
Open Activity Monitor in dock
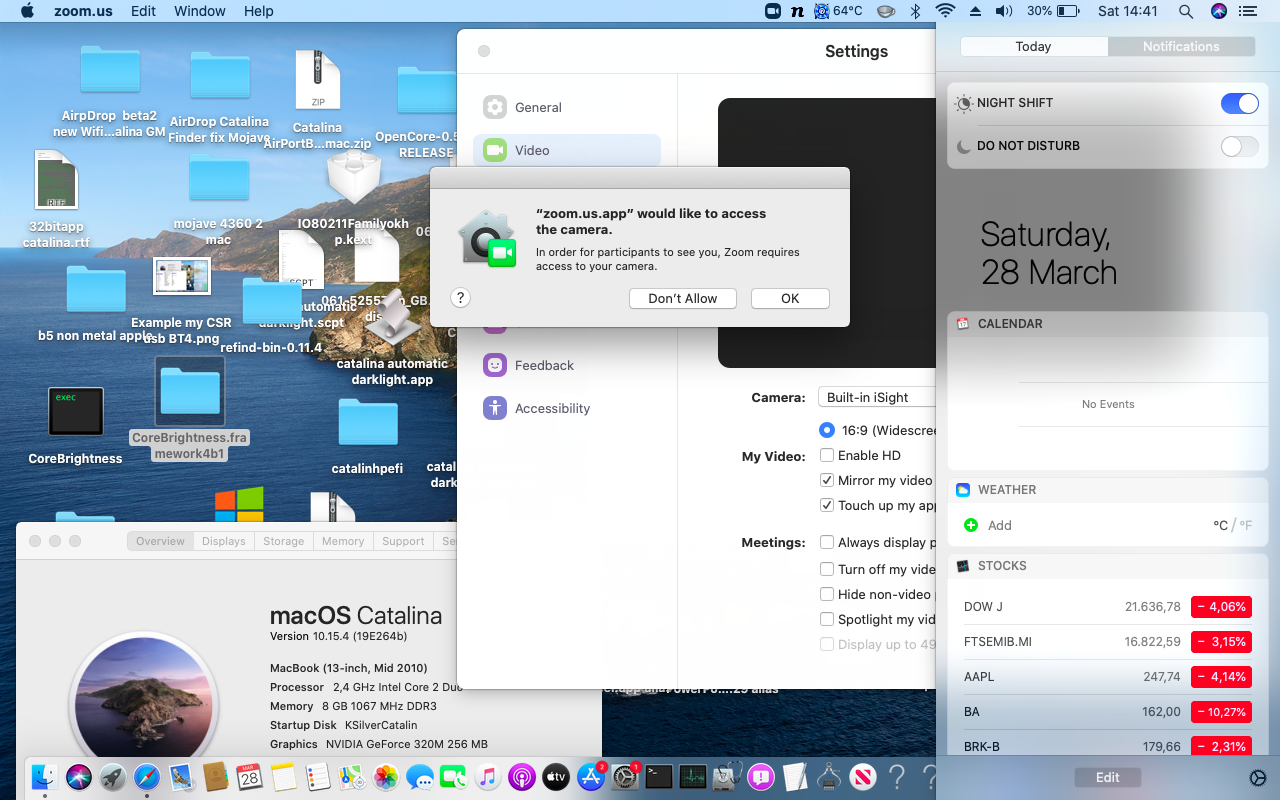coord(693,777)
